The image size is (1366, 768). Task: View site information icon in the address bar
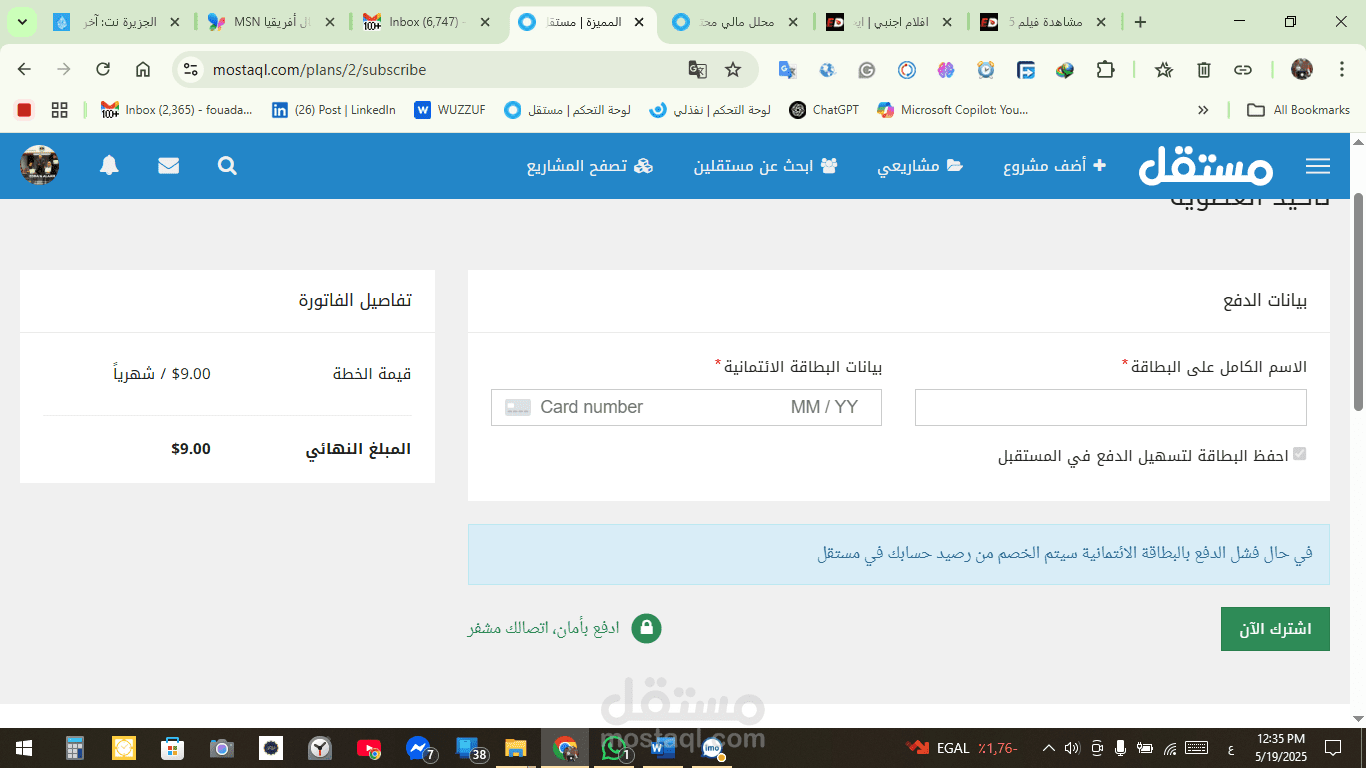pyautogui.click(x=191, y=69)
